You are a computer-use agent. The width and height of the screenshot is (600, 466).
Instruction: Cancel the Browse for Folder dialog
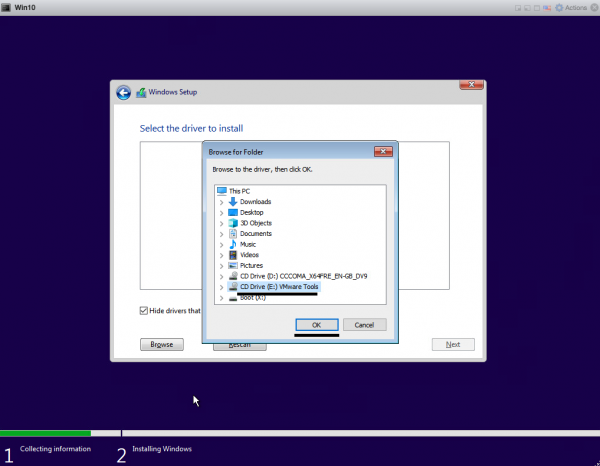(x=364, y=325)
